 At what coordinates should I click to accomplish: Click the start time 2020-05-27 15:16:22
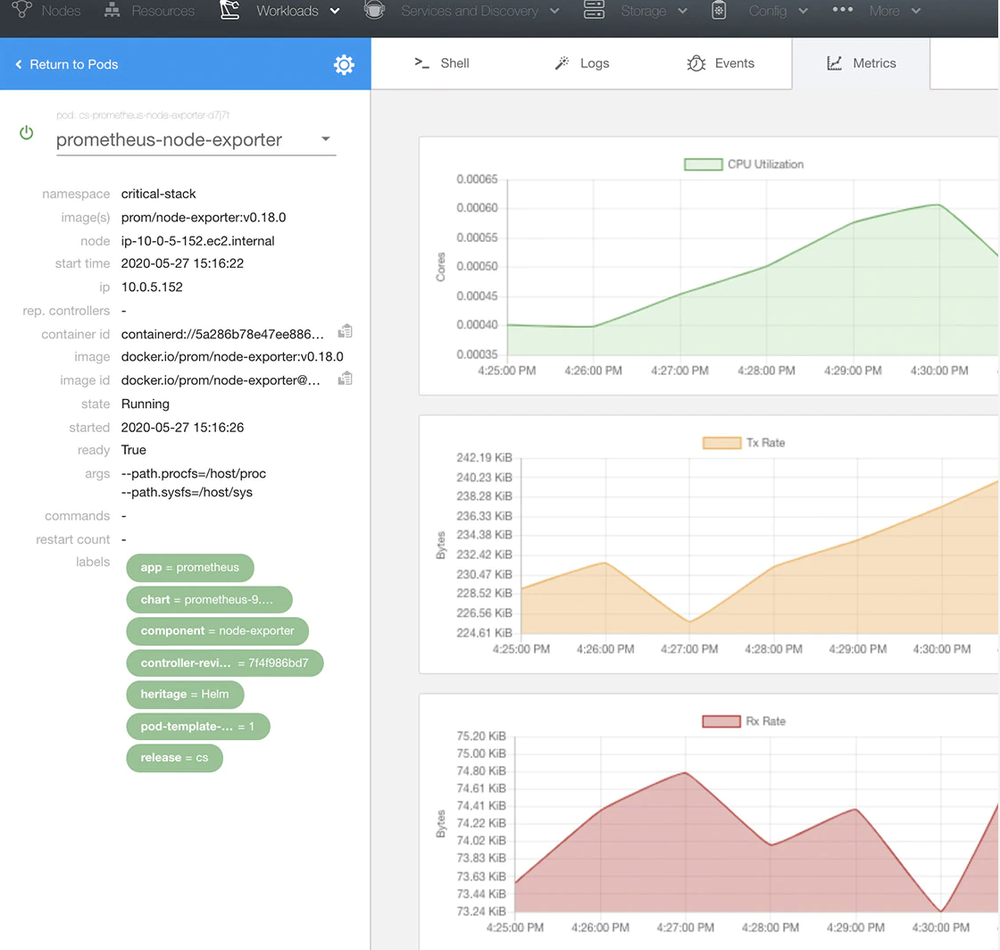pos(182,263)
